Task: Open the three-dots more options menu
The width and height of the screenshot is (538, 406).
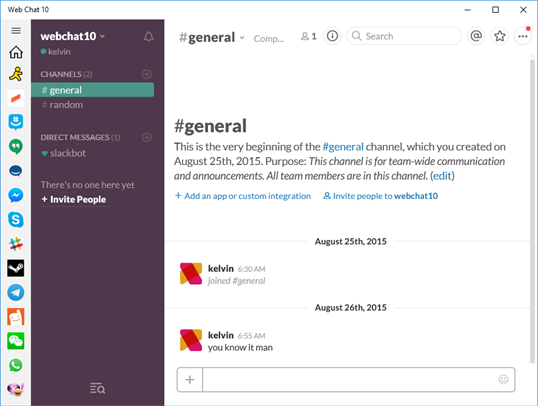Action: 523,36
